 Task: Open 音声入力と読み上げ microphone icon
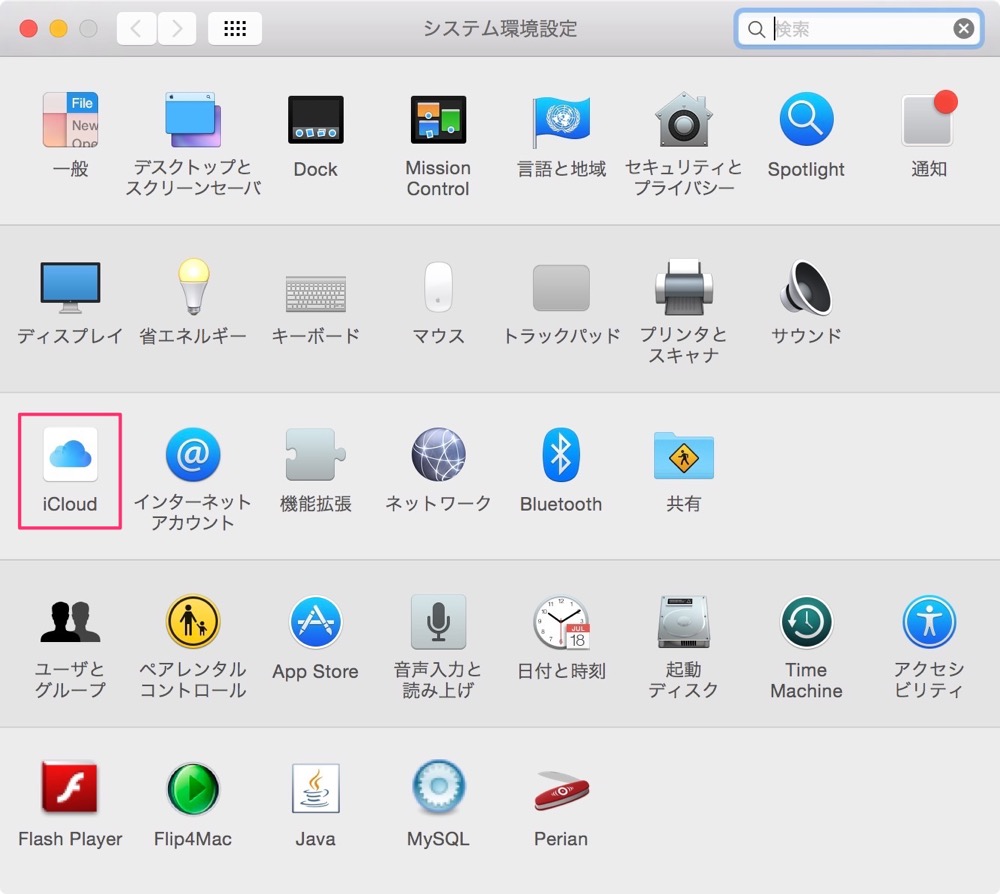pyautogui.click(x=438, y=622)
